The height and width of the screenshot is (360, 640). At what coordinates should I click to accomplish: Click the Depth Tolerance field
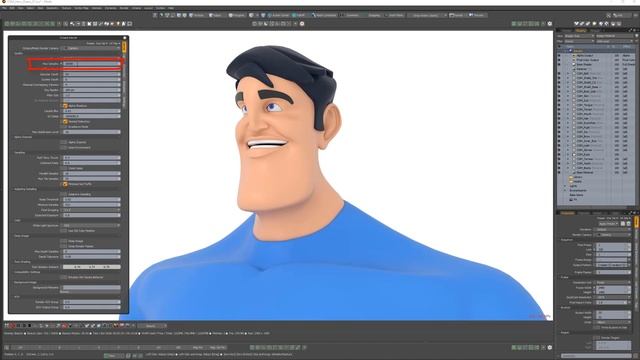(x=91, y=257)
